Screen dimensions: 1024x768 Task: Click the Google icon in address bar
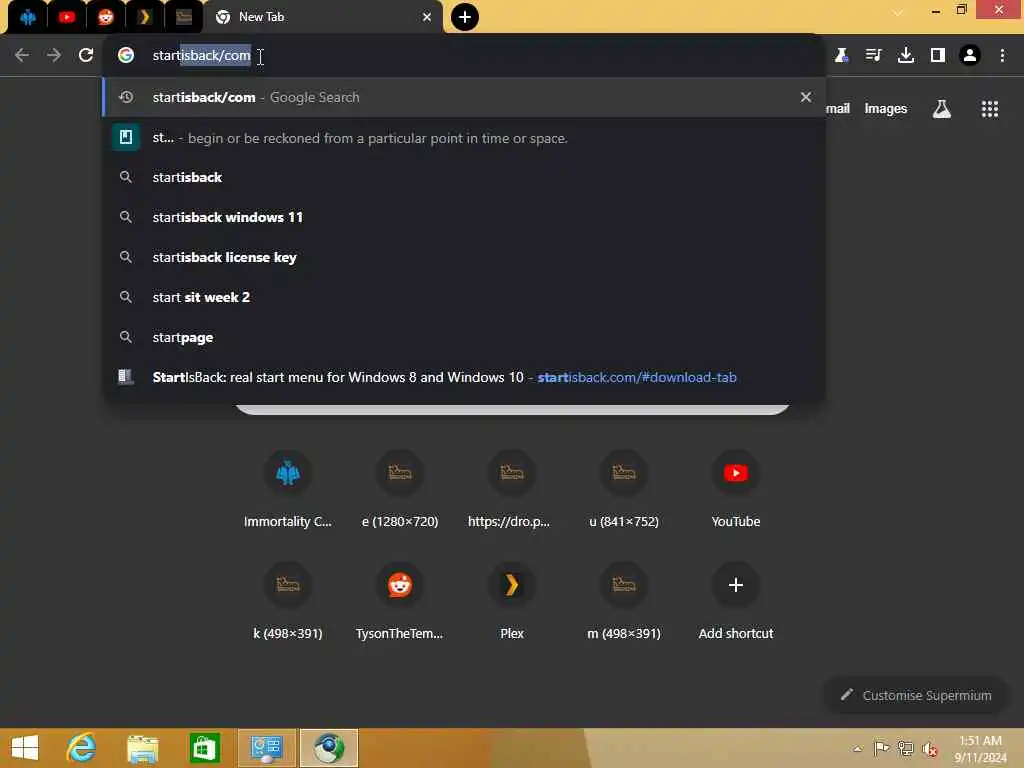point(126,55)
